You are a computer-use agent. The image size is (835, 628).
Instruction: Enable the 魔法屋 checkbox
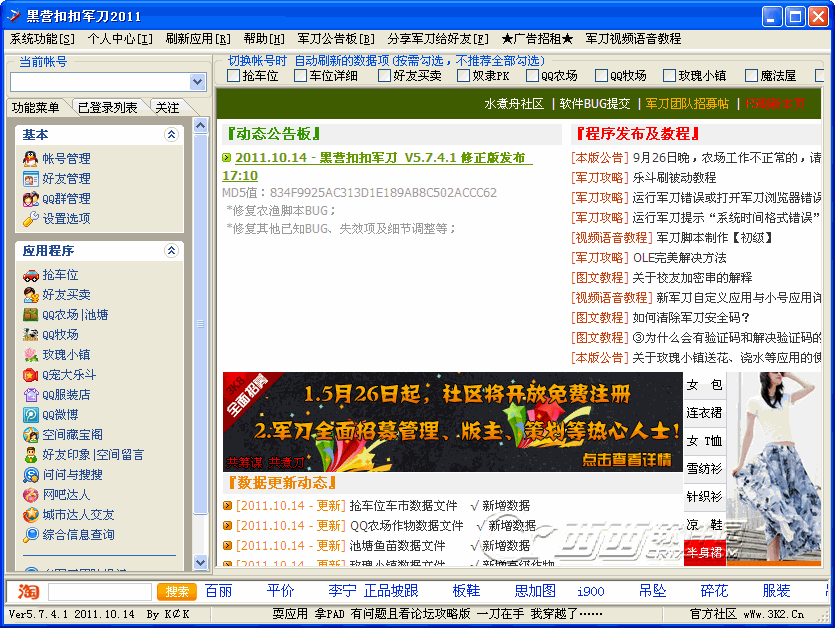pyautogui.click(x=751, y=76)
